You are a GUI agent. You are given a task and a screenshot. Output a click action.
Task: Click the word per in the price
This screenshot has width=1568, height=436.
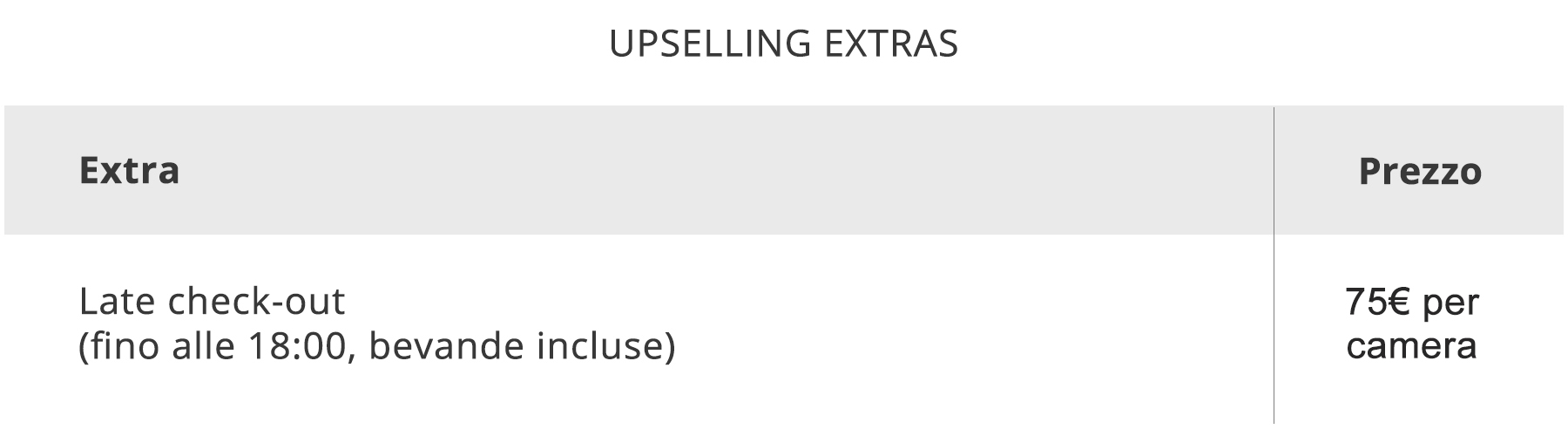(x=1451, y=305)
